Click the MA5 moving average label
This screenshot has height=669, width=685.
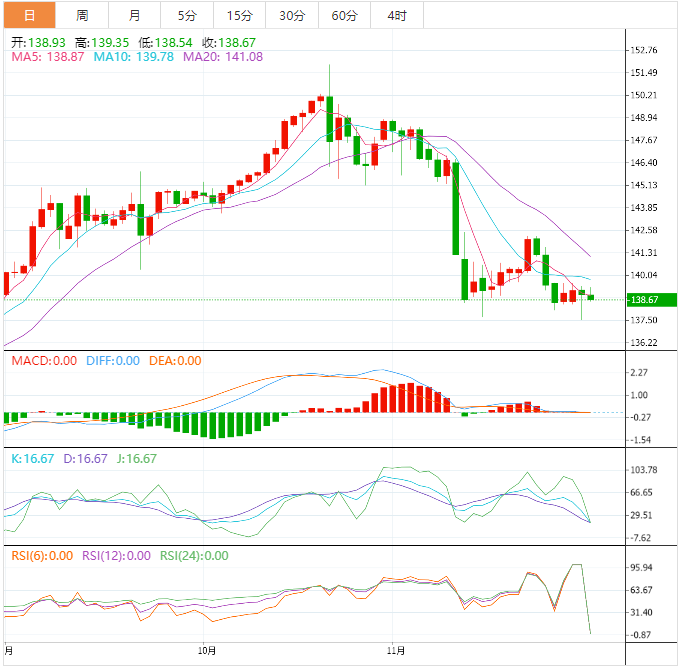click(x=47, y=58)
